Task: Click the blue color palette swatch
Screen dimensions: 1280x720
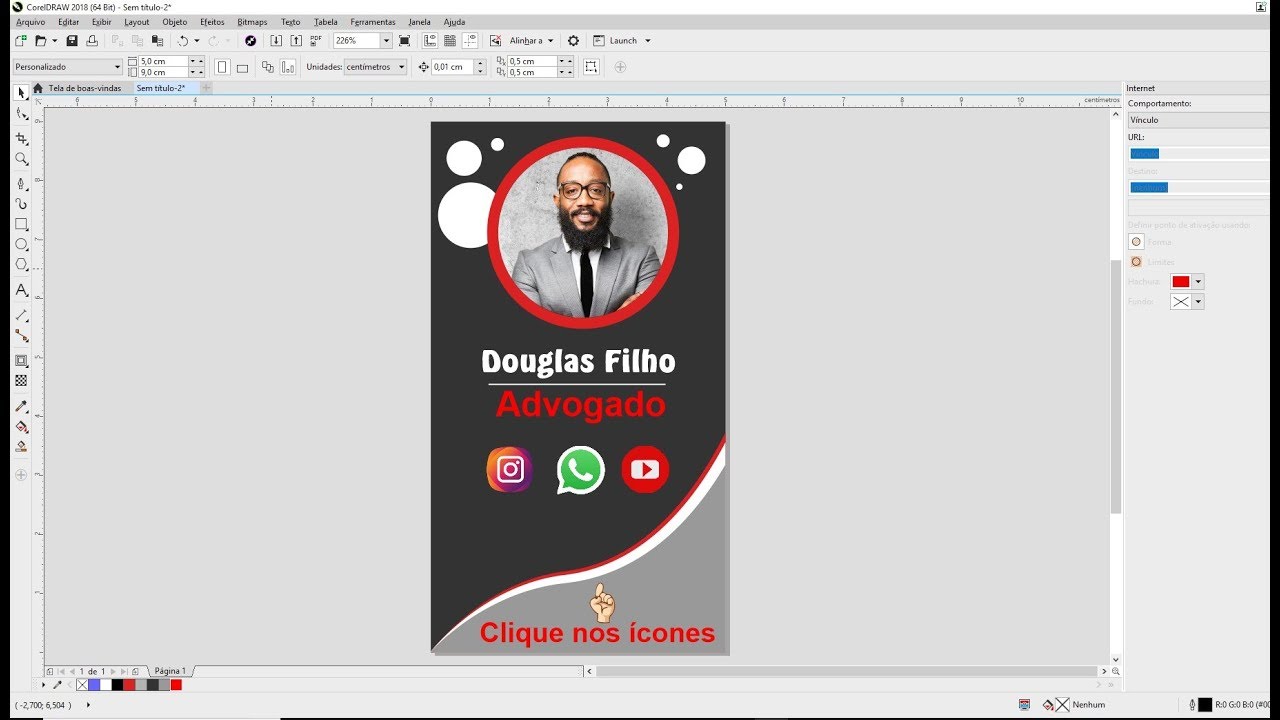Action: click(x=94, y=685)
